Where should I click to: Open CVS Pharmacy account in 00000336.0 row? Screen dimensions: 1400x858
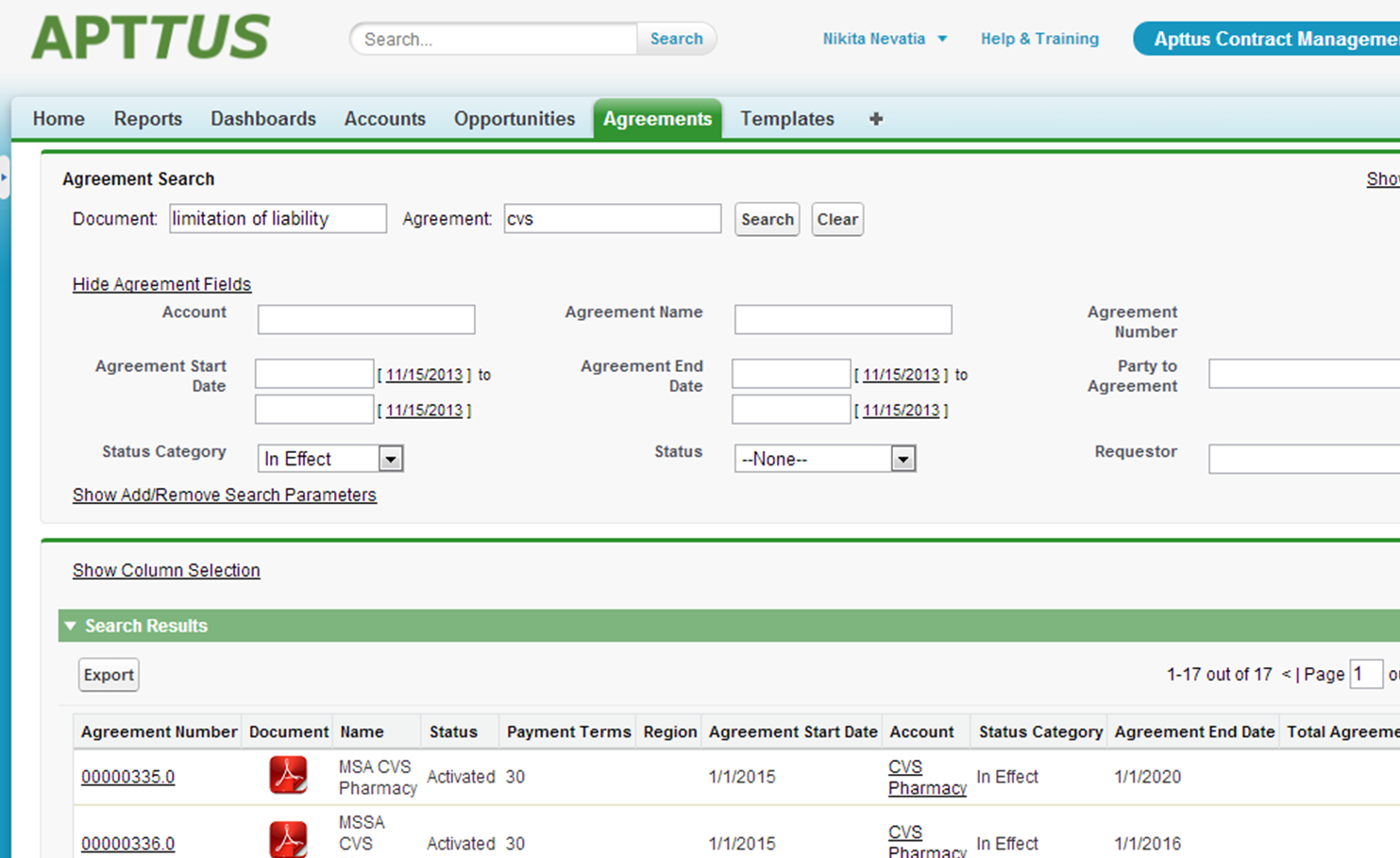[927, 842]
